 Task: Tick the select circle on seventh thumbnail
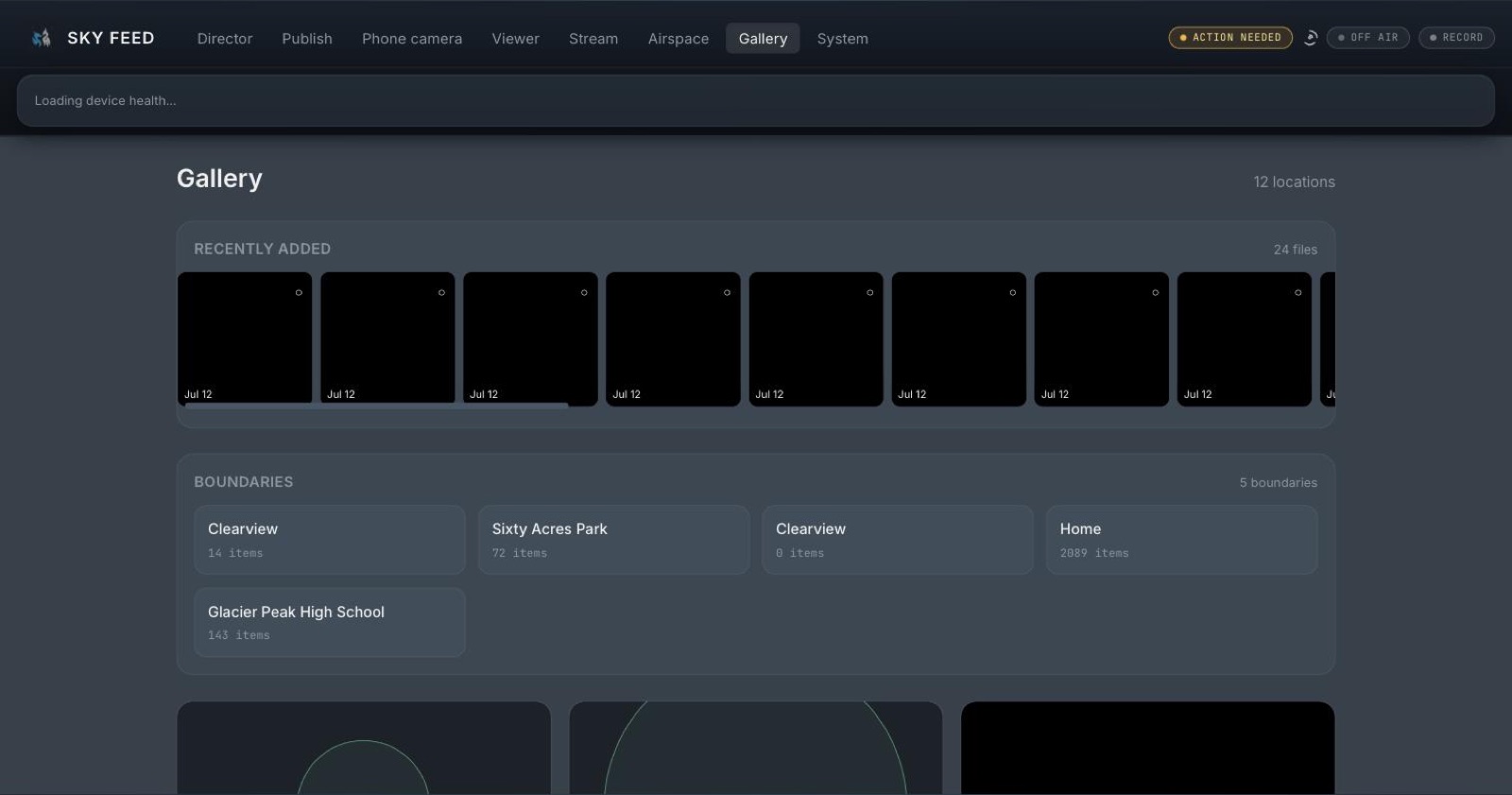tap(1155, 292)
